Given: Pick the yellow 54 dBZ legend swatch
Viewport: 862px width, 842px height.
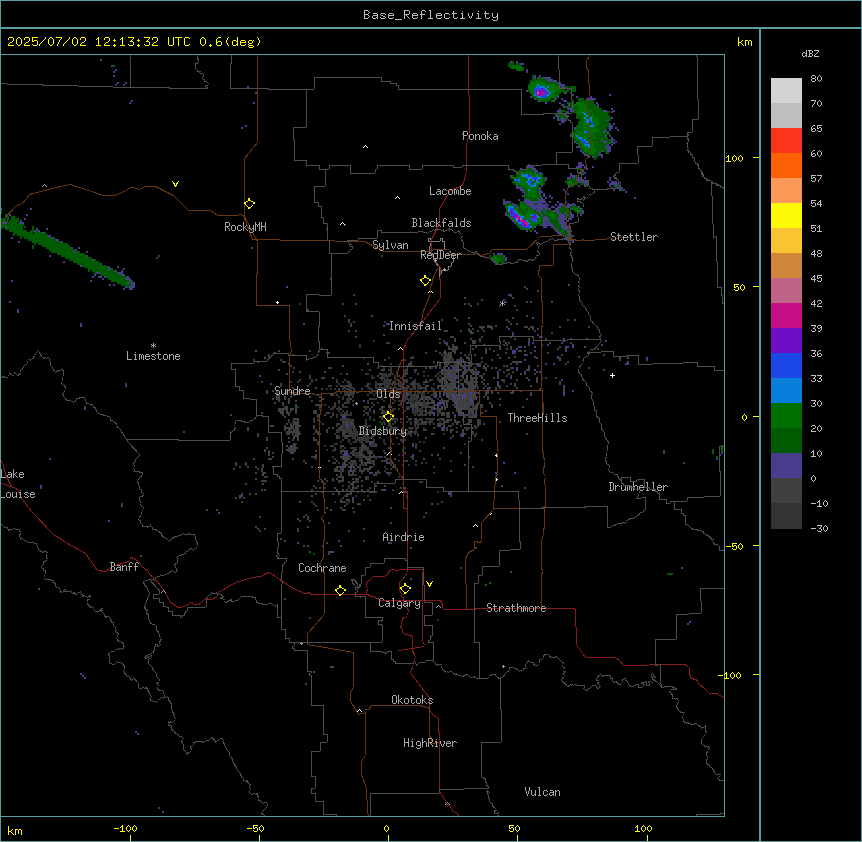Looking at the screenshot, I should click(x=786, y=215).
